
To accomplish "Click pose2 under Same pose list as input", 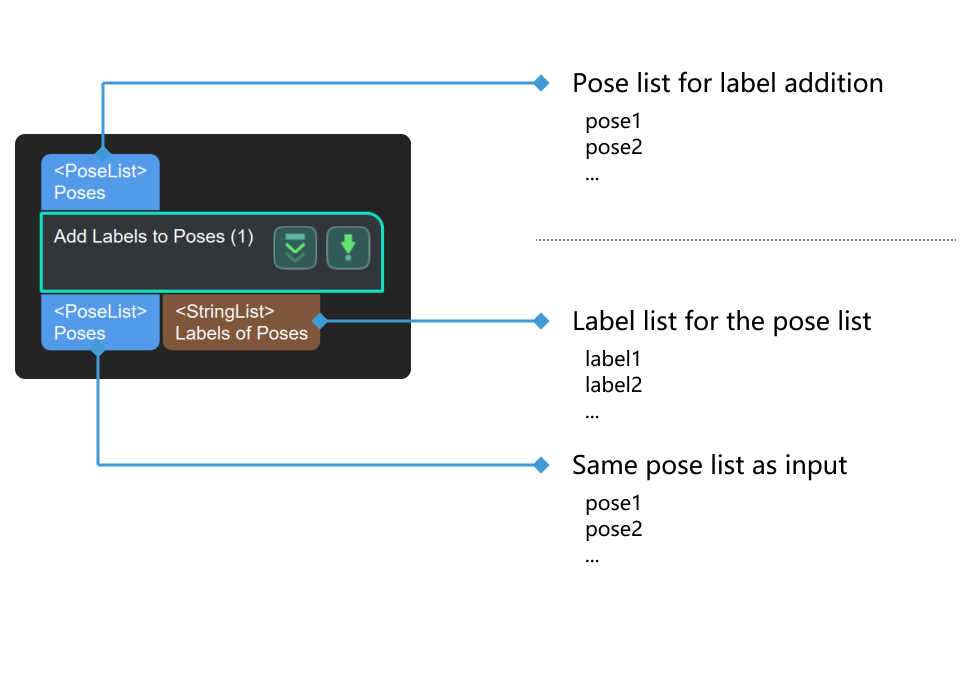I will point(613,529).
